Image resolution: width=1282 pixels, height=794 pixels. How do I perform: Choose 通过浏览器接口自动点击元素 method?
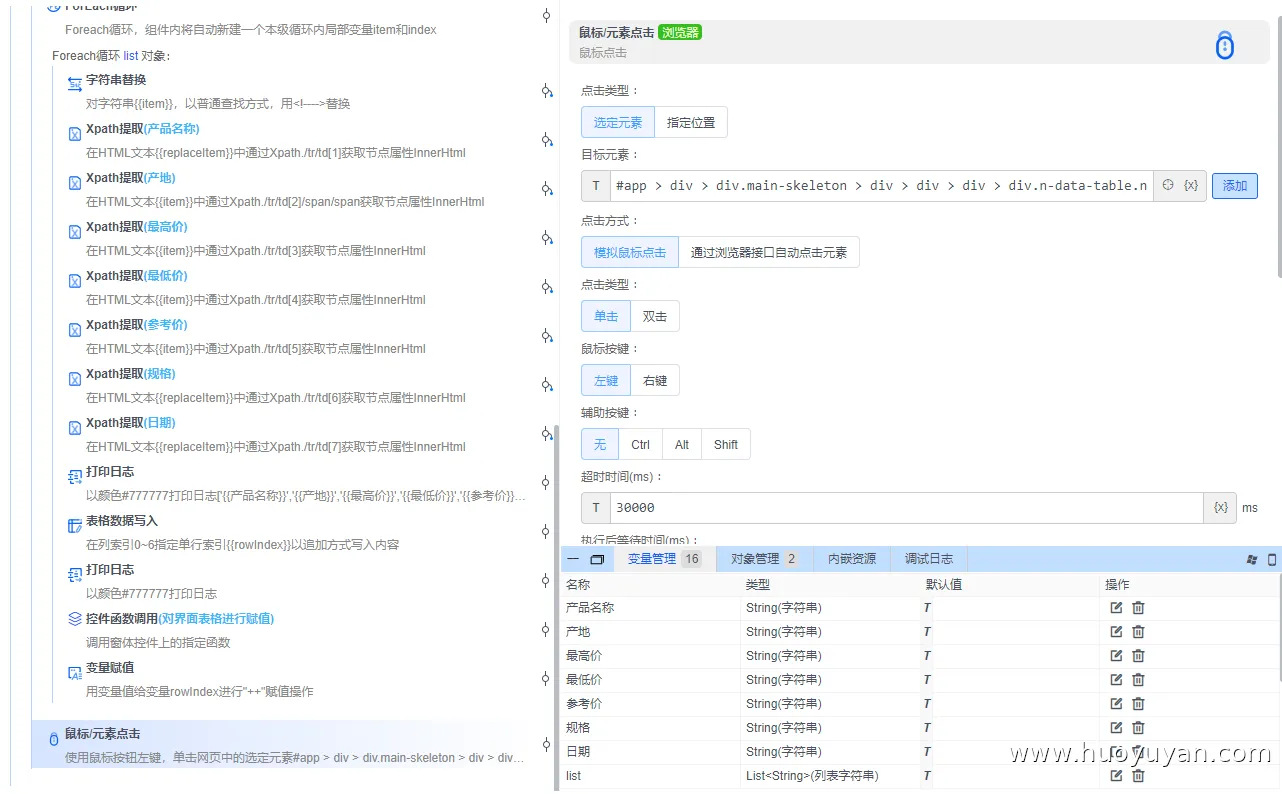769,253
